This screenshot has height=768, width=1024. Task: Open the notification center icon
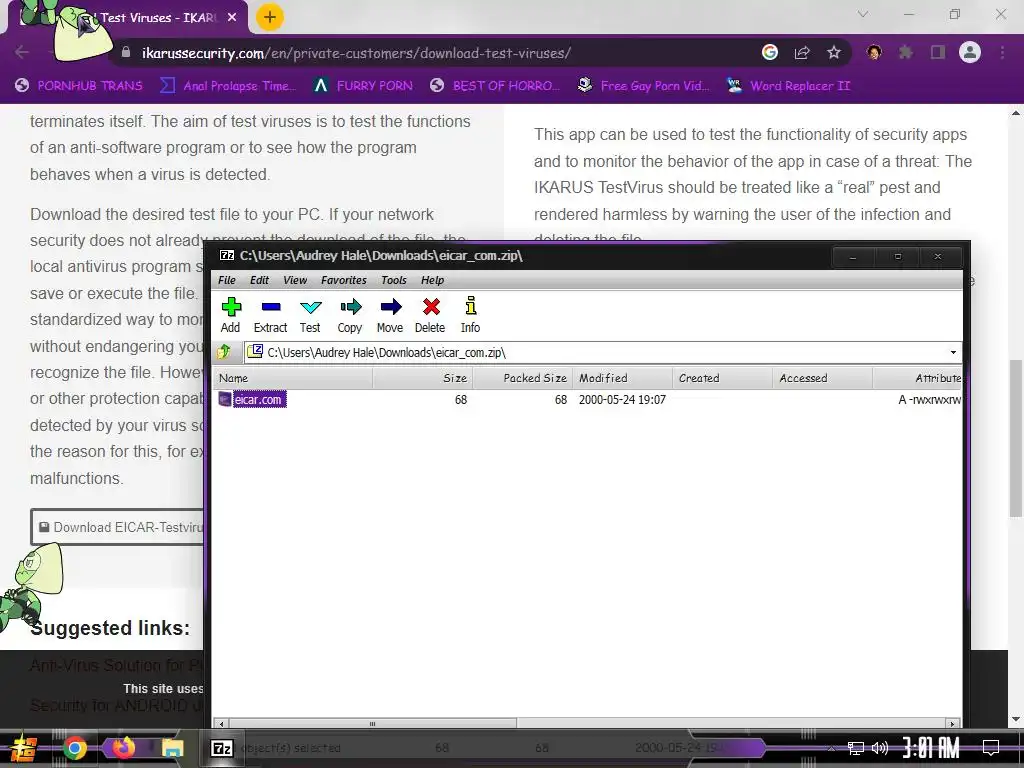click(x=991, y=748)
